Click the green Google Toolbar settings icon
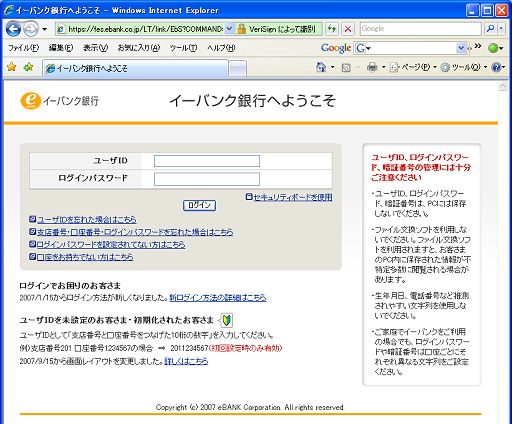The width and height of the screenshot is (512, 424). 493,48
